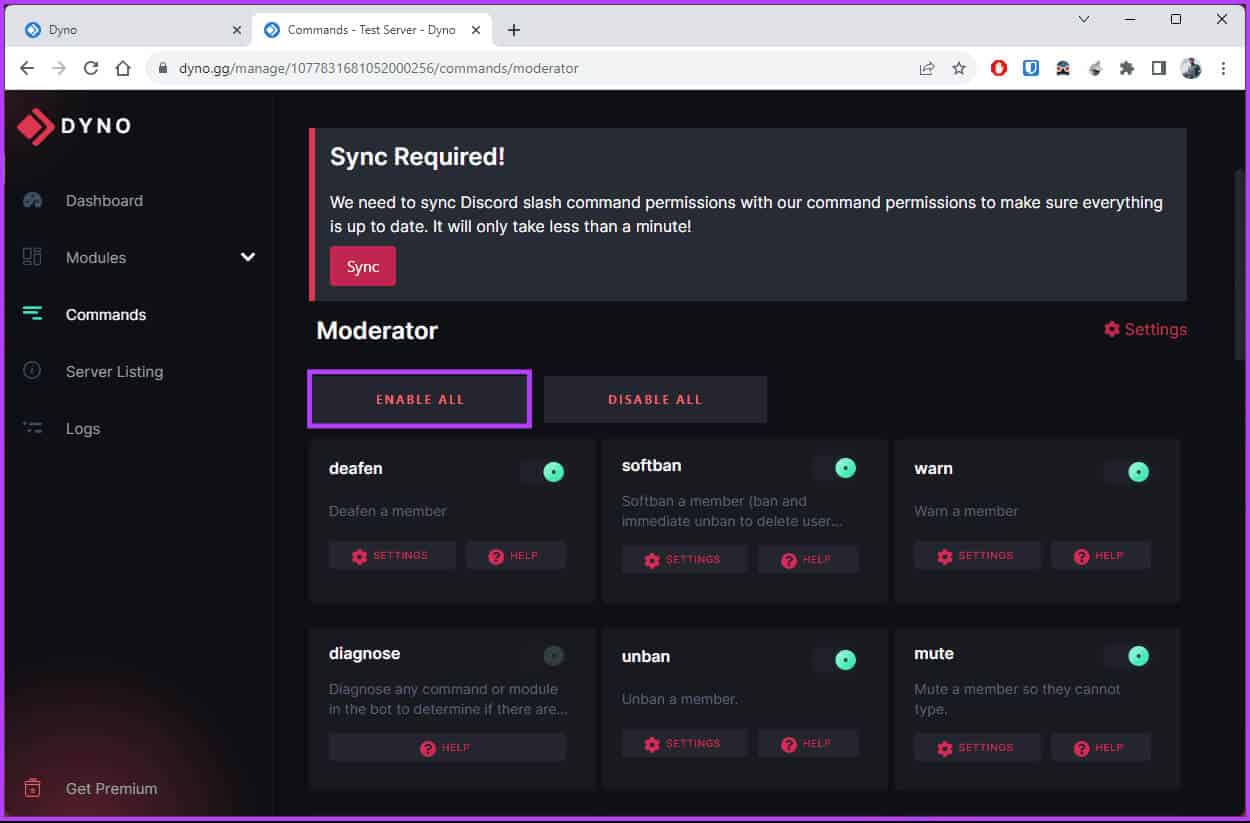The image size is (1250, 823).
Task: Click the Dashboard gauge icon
Action: pyautogui.click(x=32, y=200)
